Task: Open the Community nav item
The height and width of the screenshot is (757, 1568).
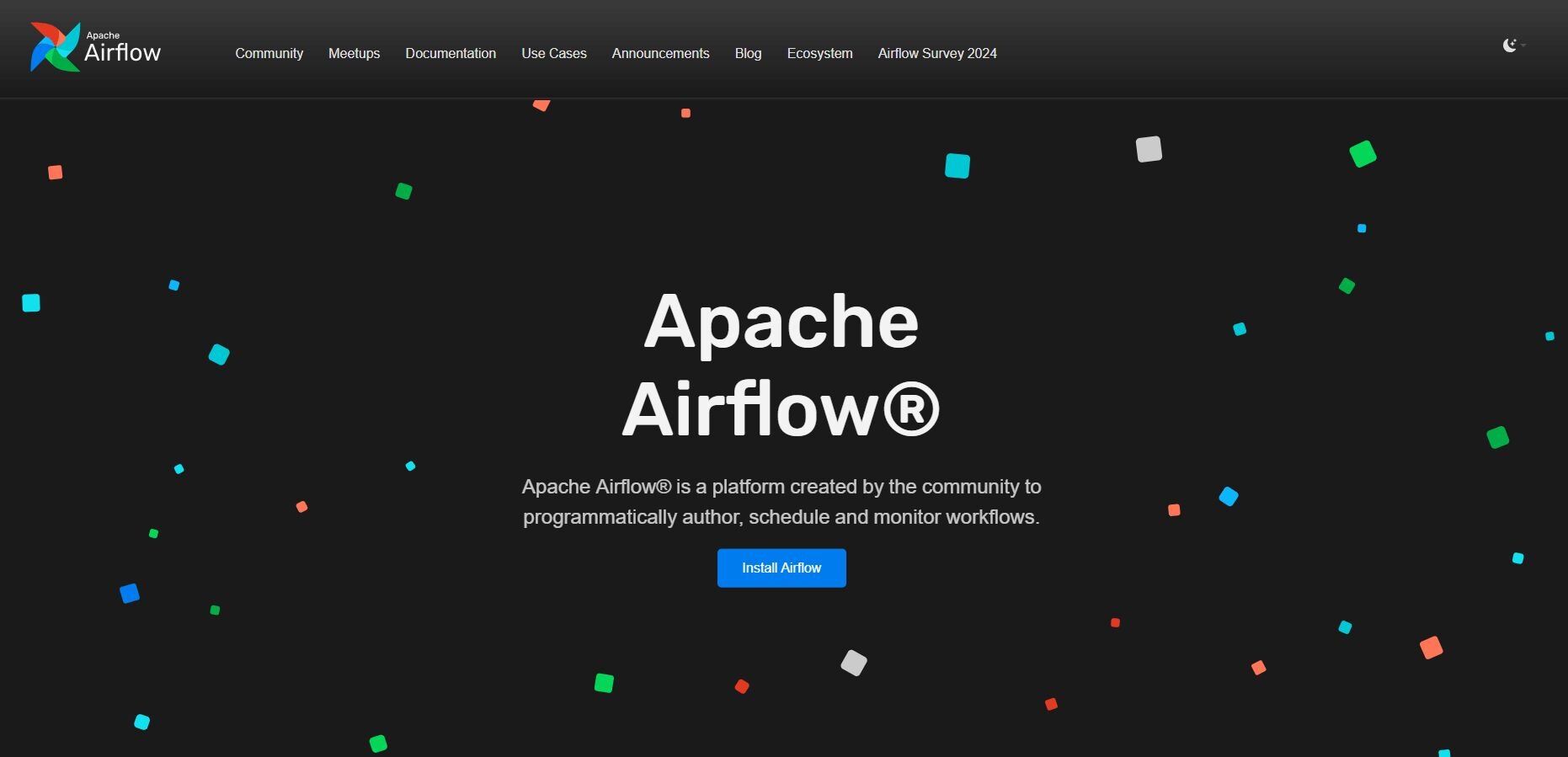Action: 269,53
